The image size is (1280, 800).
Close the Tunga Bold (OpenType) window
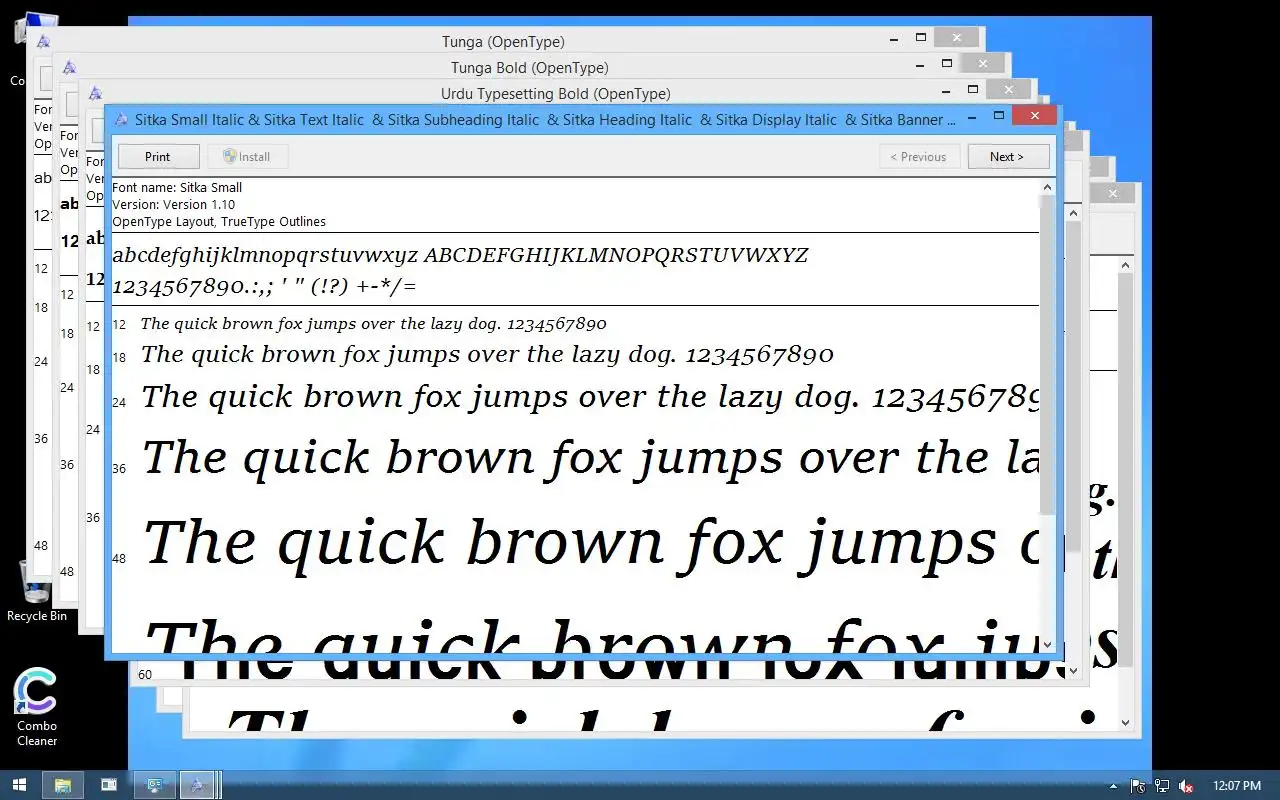(983, 64)
